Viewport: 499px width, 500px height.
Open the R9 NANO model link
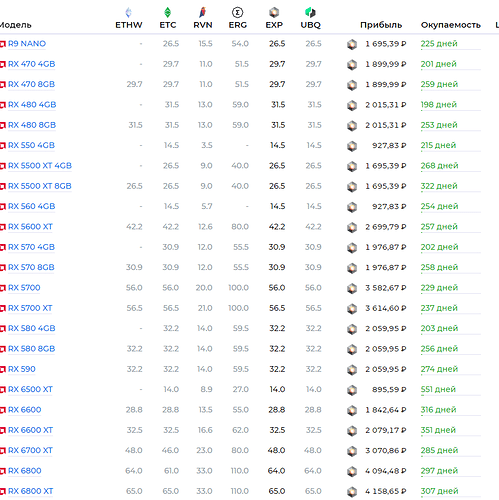pos(27,44)
